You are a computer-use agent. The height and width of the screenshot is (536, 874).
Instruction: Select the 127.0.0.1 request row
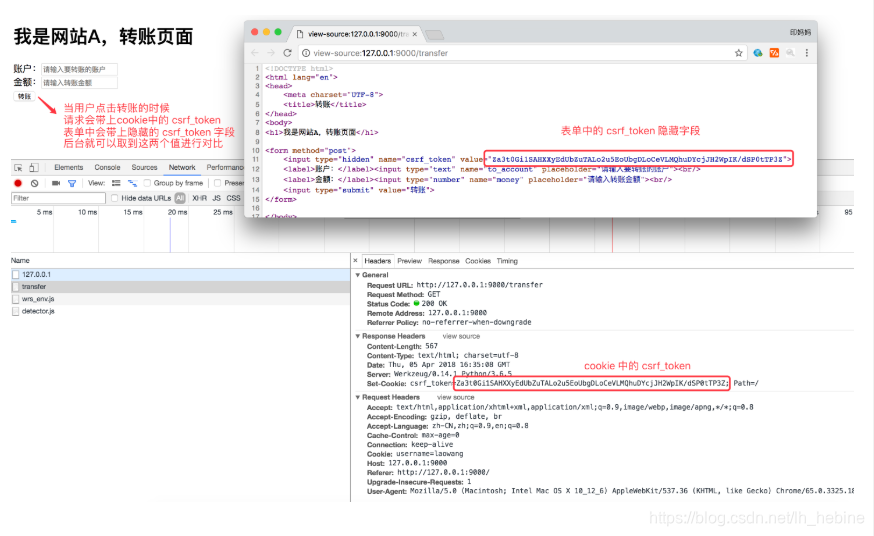181,275
